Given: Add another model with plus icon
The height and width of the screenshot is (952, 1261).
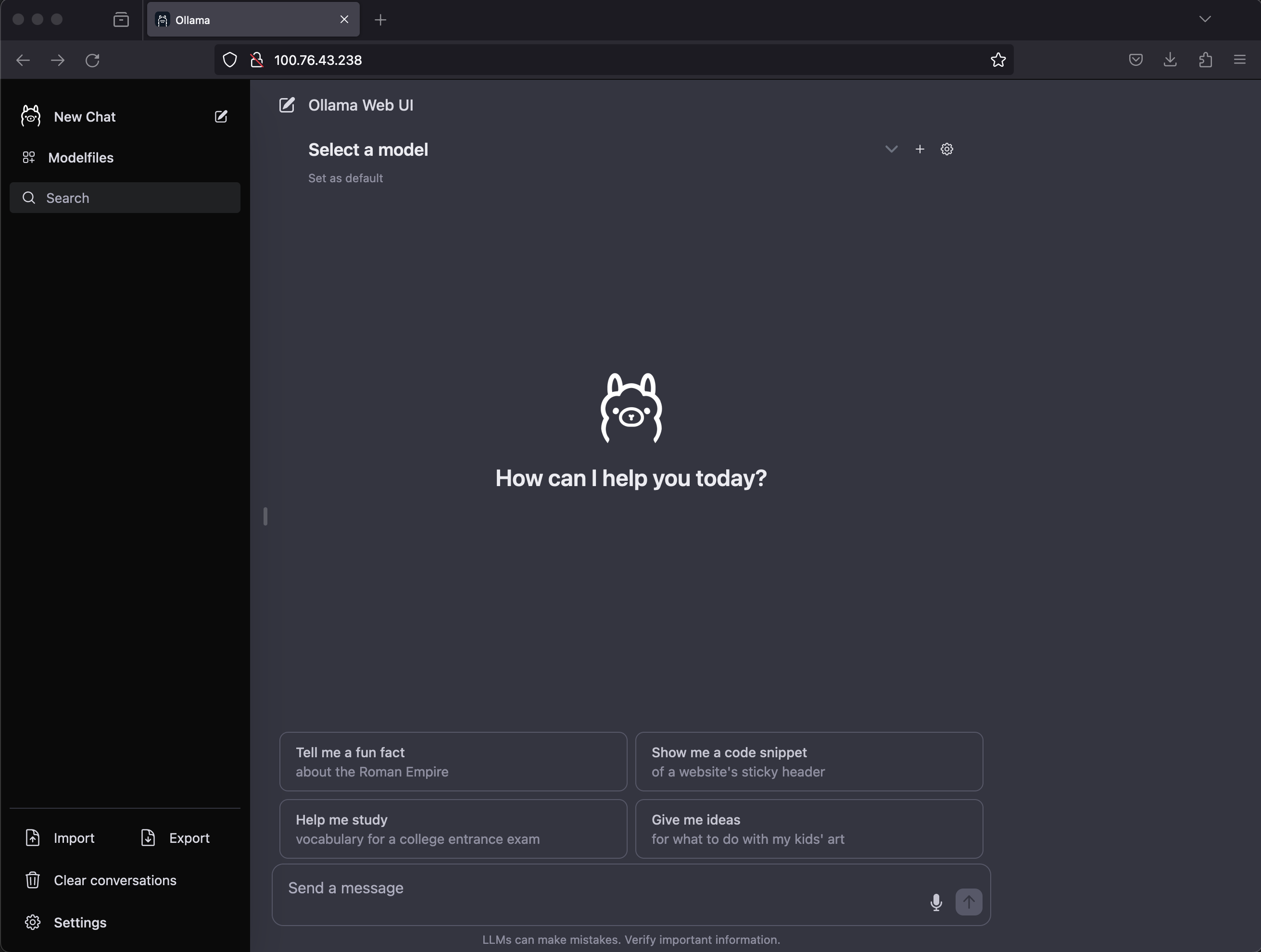Looking at the screenshot, I should (x=920, y=150).
